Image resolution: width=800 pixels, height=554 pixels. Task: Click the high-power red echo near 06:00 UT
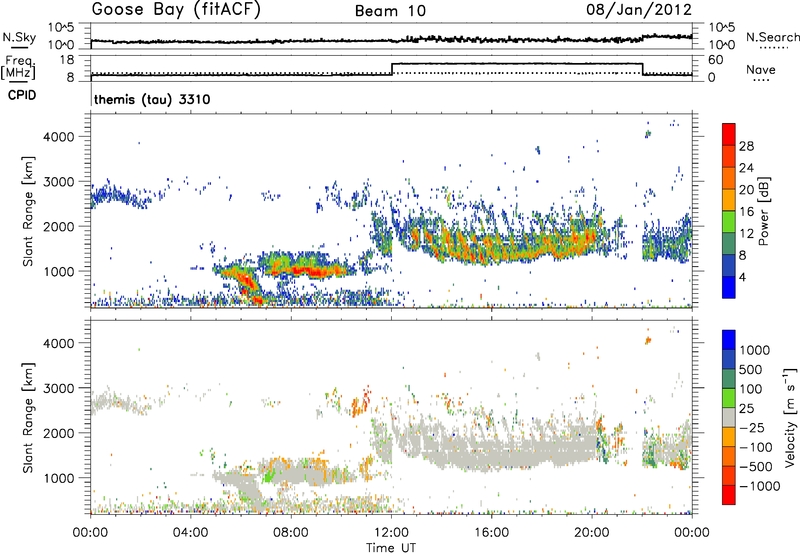tap(246, 281)
